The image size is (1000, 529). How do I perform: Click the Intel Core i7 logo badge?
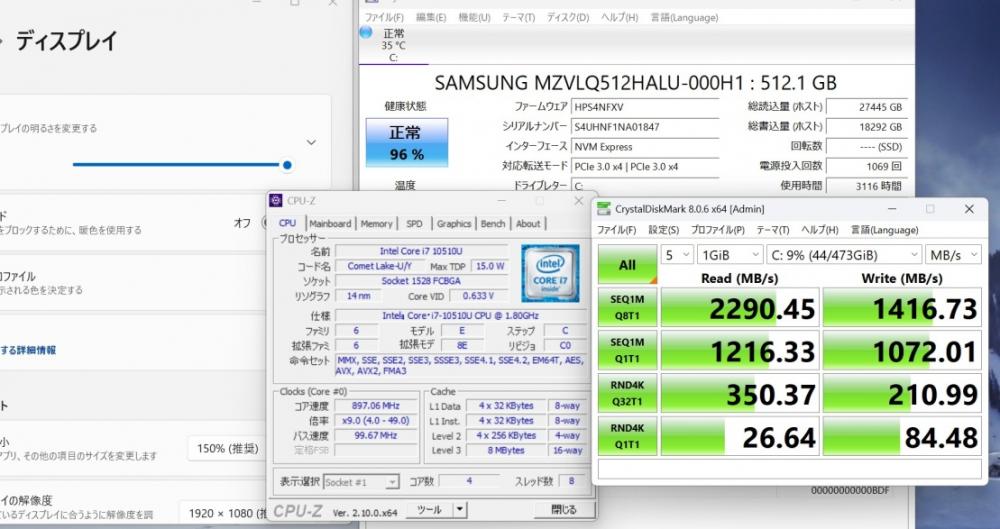point(550,273)
